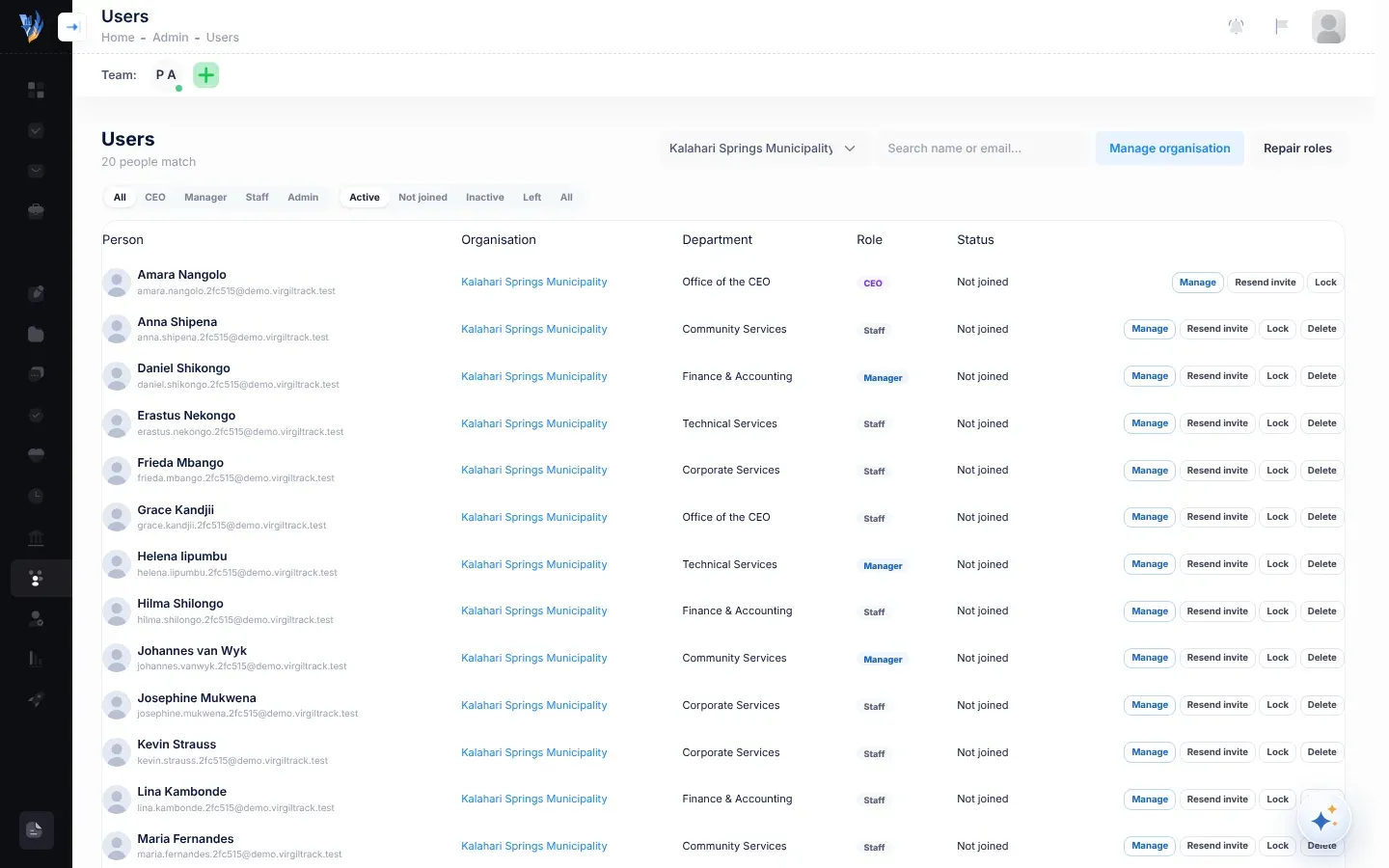Click Manage for Amara Nangolo
The height and width of the screenshot is (868, 1389).
click(1198, 283)
